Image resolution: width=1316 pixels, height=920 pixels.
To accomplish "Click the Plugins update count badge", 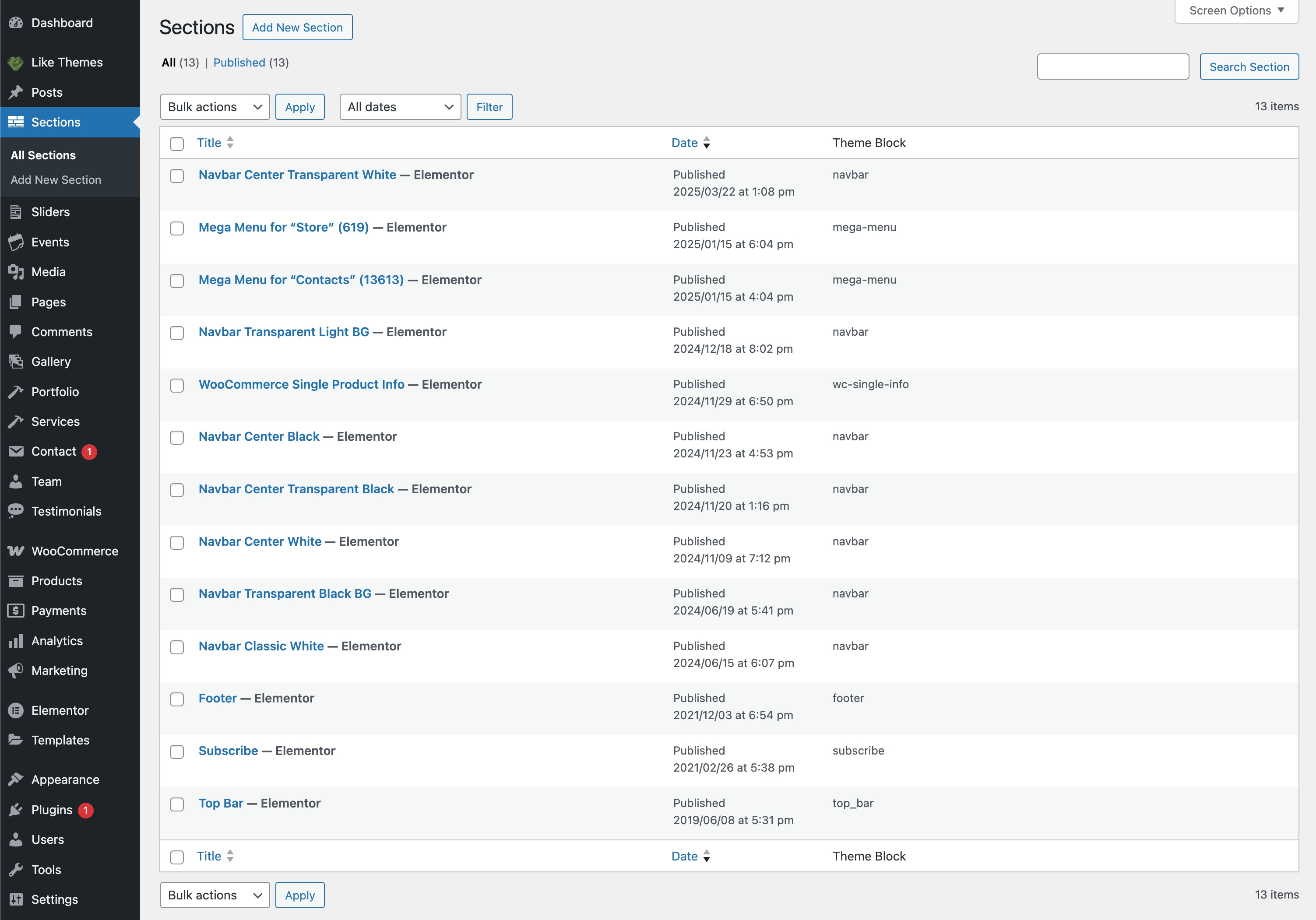I will [x=85, y=810].
